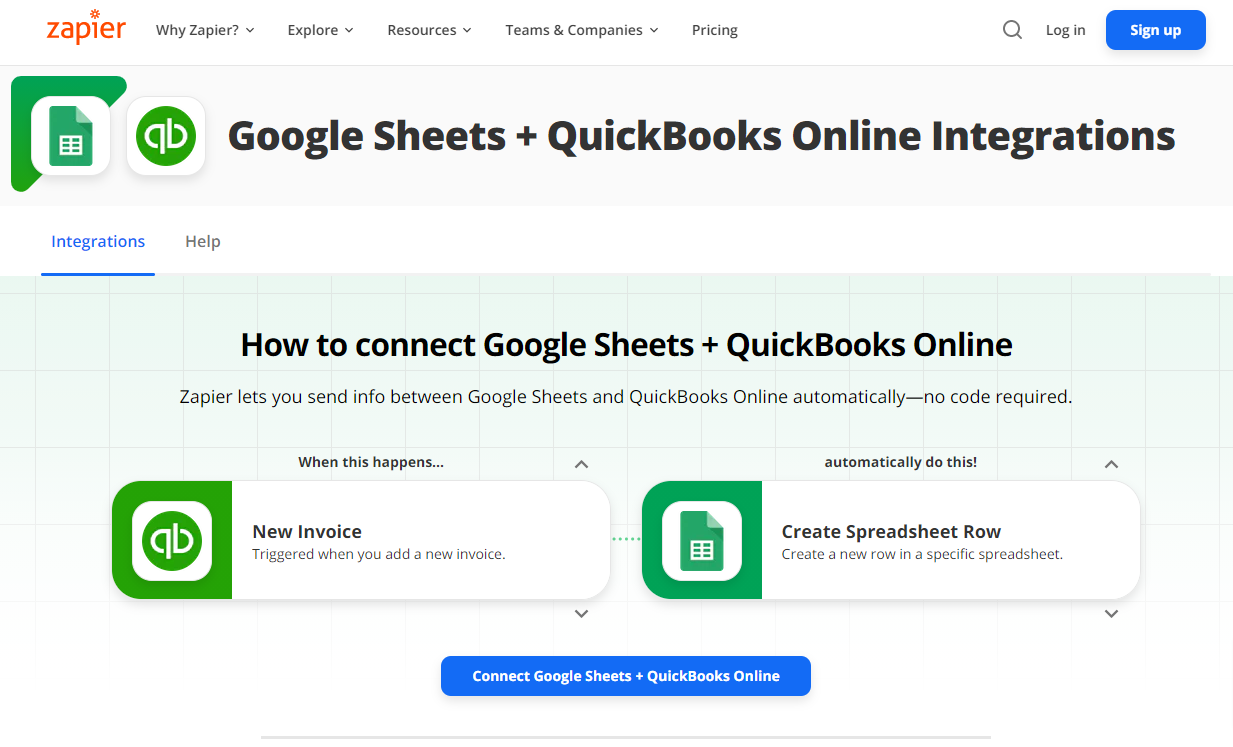Screen dimensions: 1233x747
Task: Expand the Teams & Companies menu
Action: pyautogui.click(x=582, y=30)
